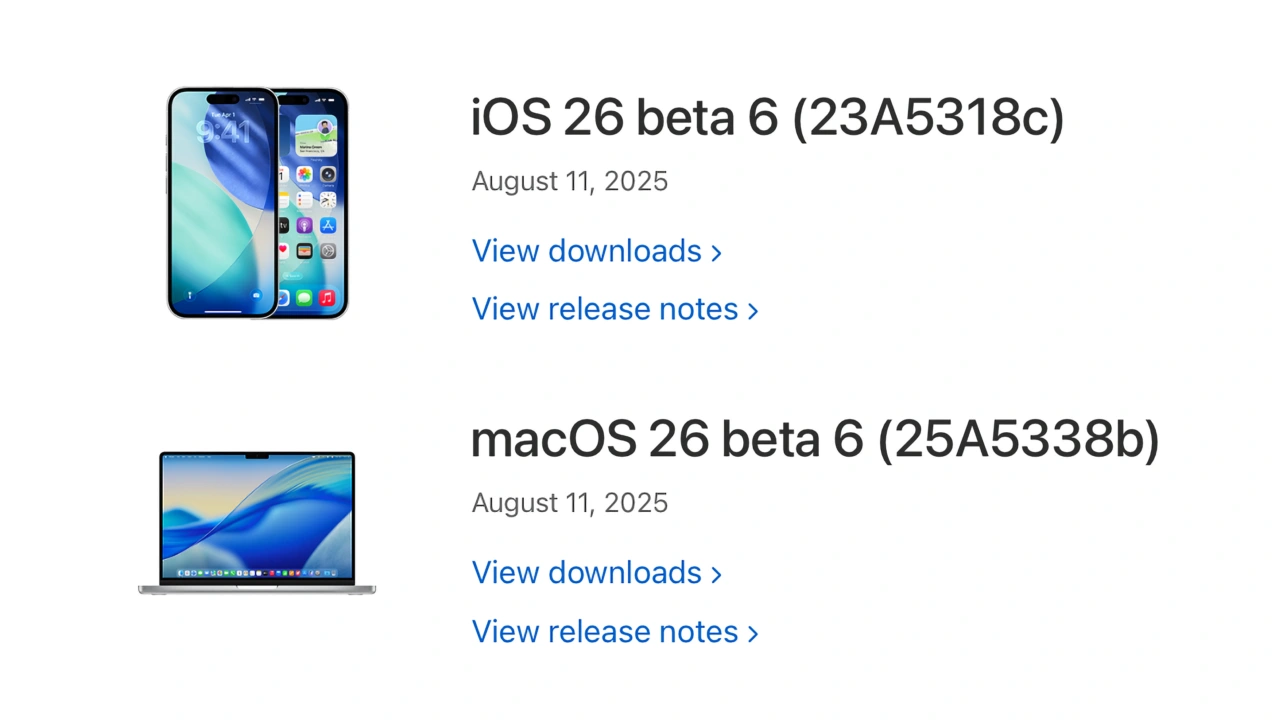This screenshot has width=1280, height=720.
Task: Toggle the flashlight button on the lock screen
Action: pyautogui.click(x=190, y=295)
